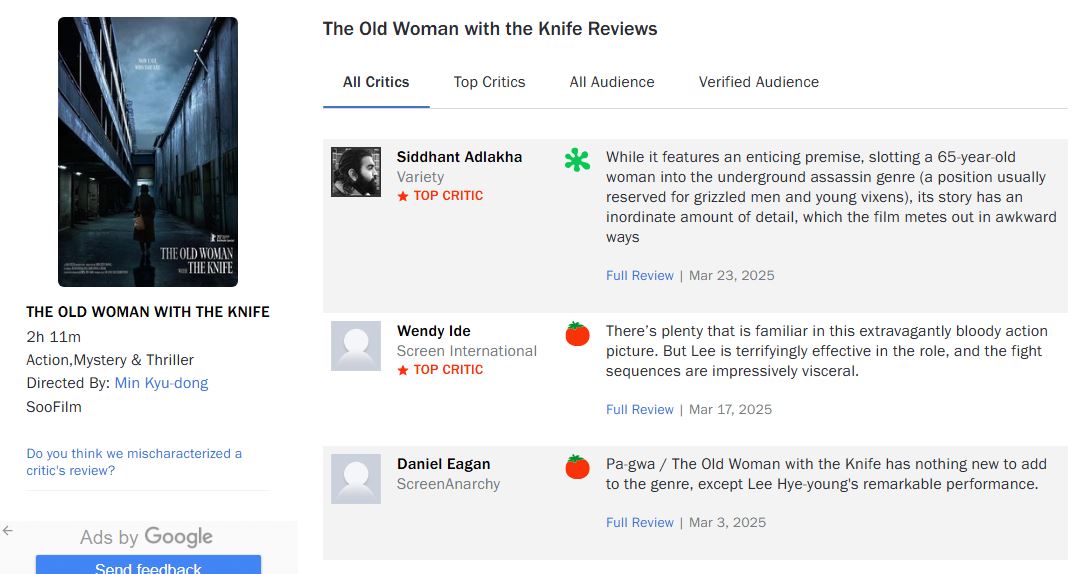Switch to the All Audience tab
Screen dimensions: 1083x574
point(612,82)
